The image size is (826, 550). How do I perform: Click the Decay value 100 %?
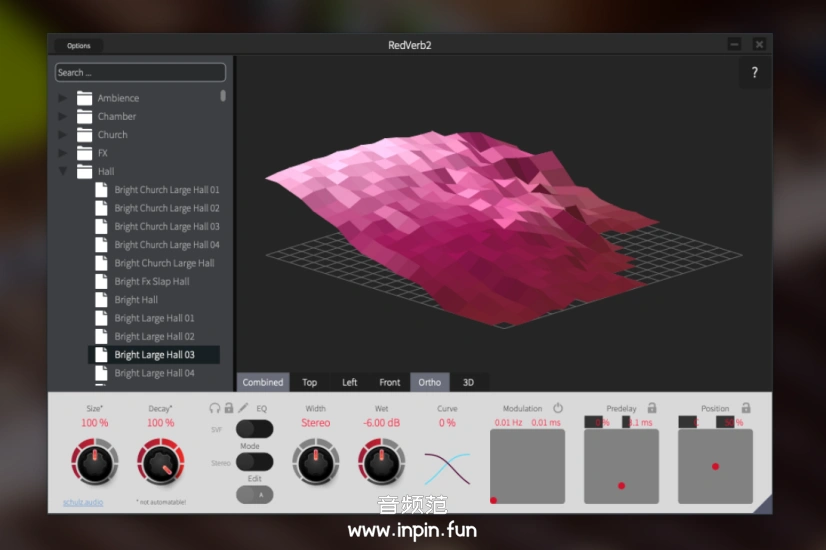coord(161,423)
